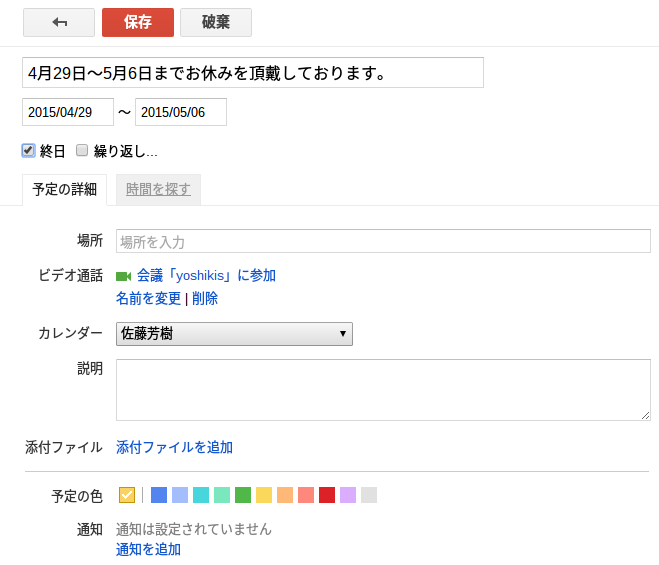Open the end date field 2015/05/06
The height and width of the screenshot is (565, 659).
point(181,112)
